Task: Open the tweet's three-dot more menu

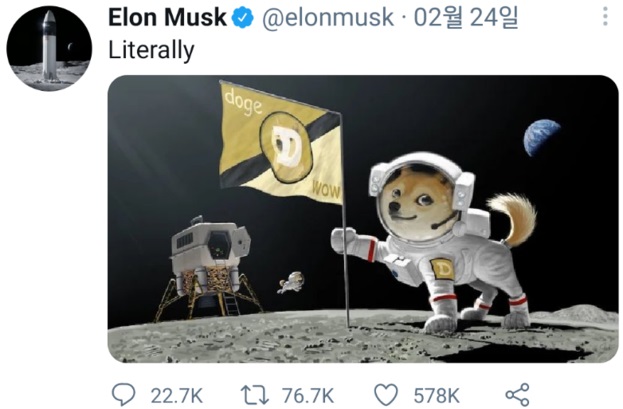Action: point(605,16)
